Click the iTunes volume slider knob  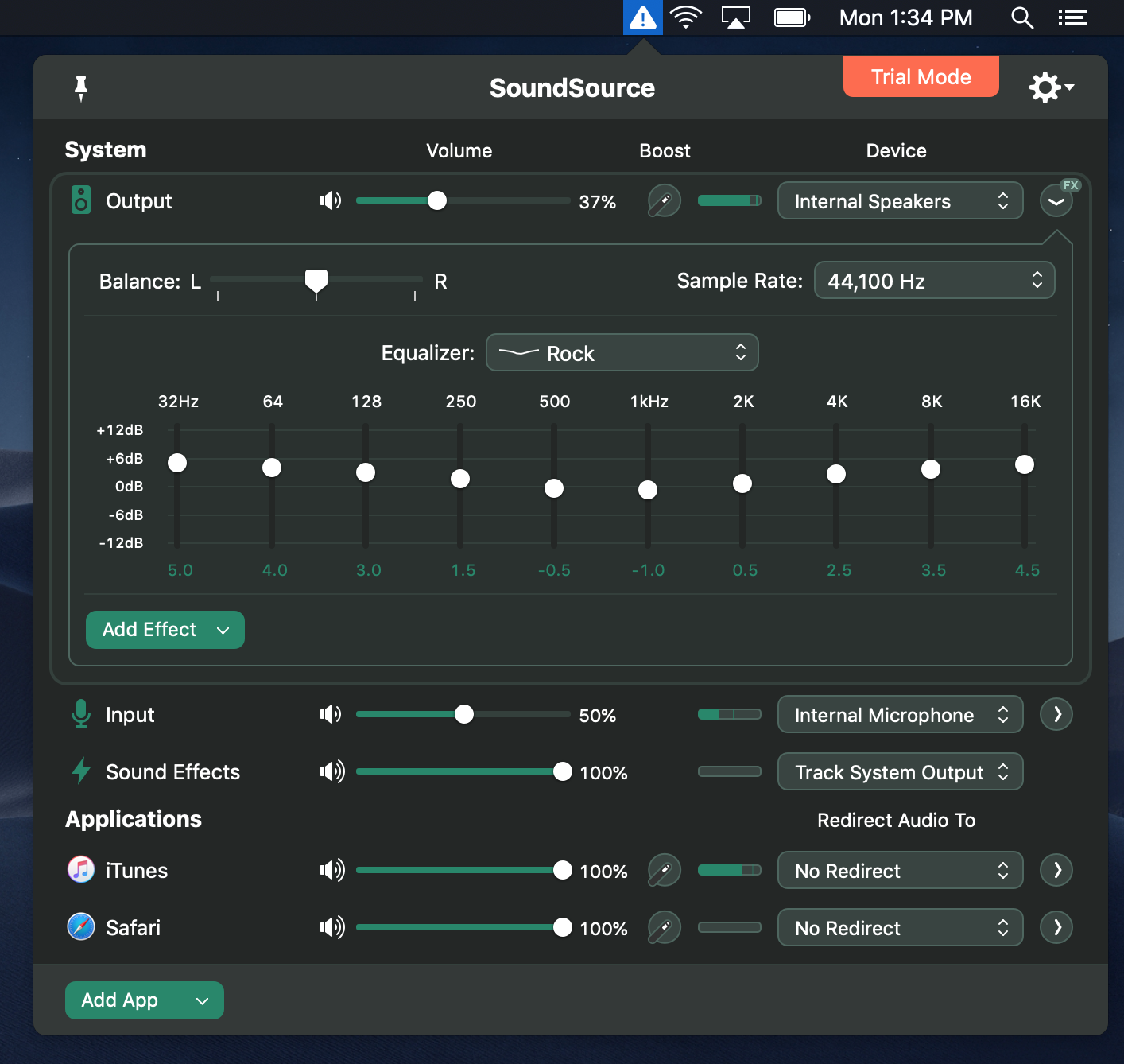(x=563, y=870)
